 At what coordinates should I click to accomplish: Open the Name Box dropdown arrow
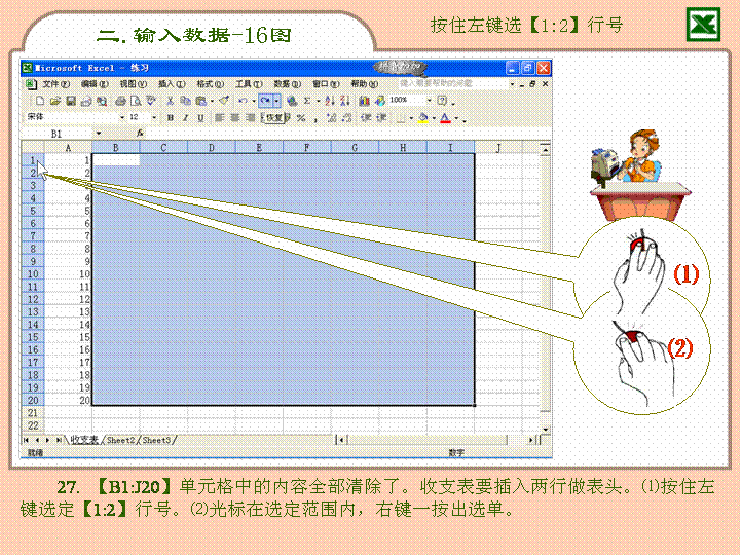click(x=99, y=133)
